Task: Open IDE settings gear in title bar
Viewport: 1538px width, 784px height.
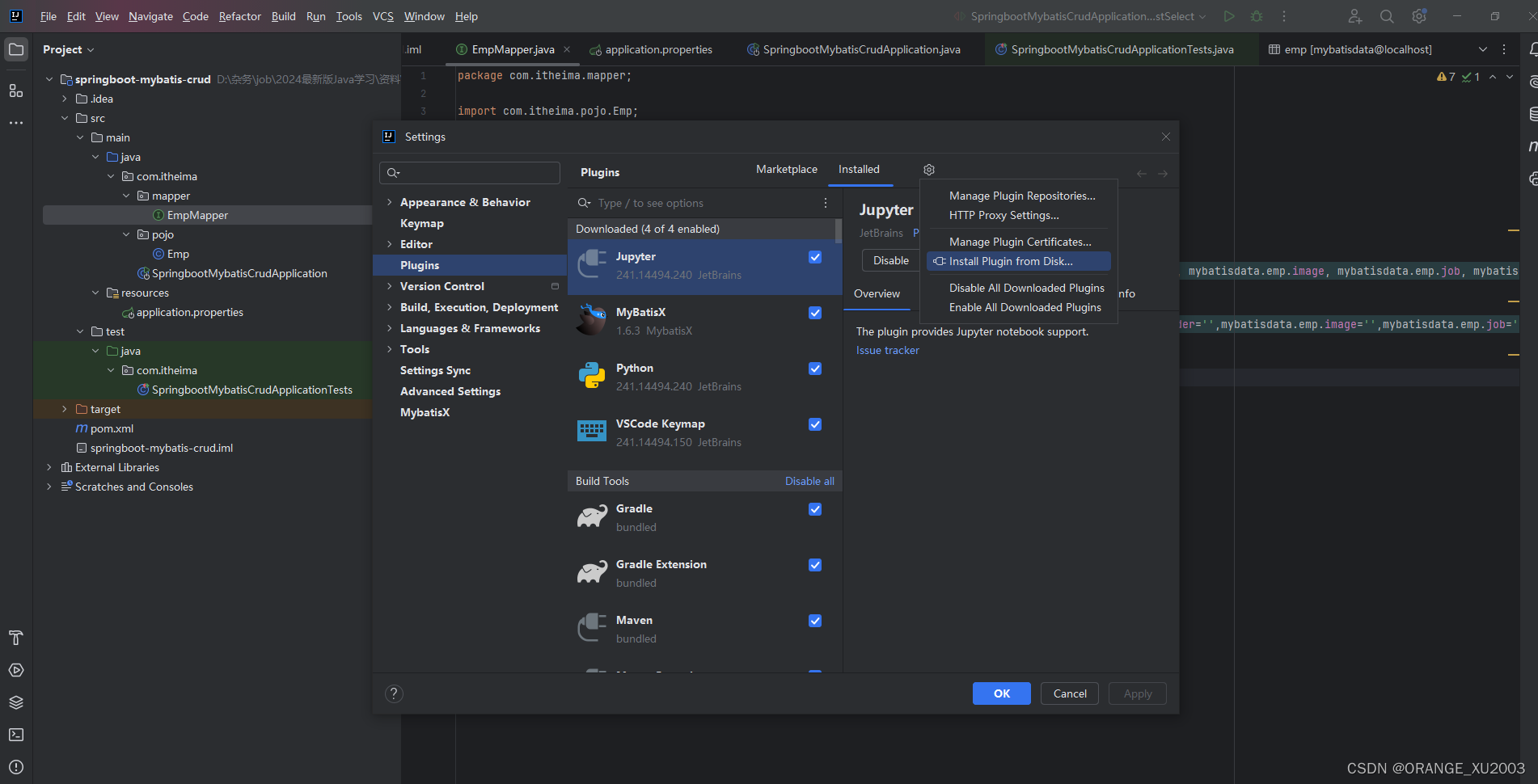Action: tap(1419, 16)
